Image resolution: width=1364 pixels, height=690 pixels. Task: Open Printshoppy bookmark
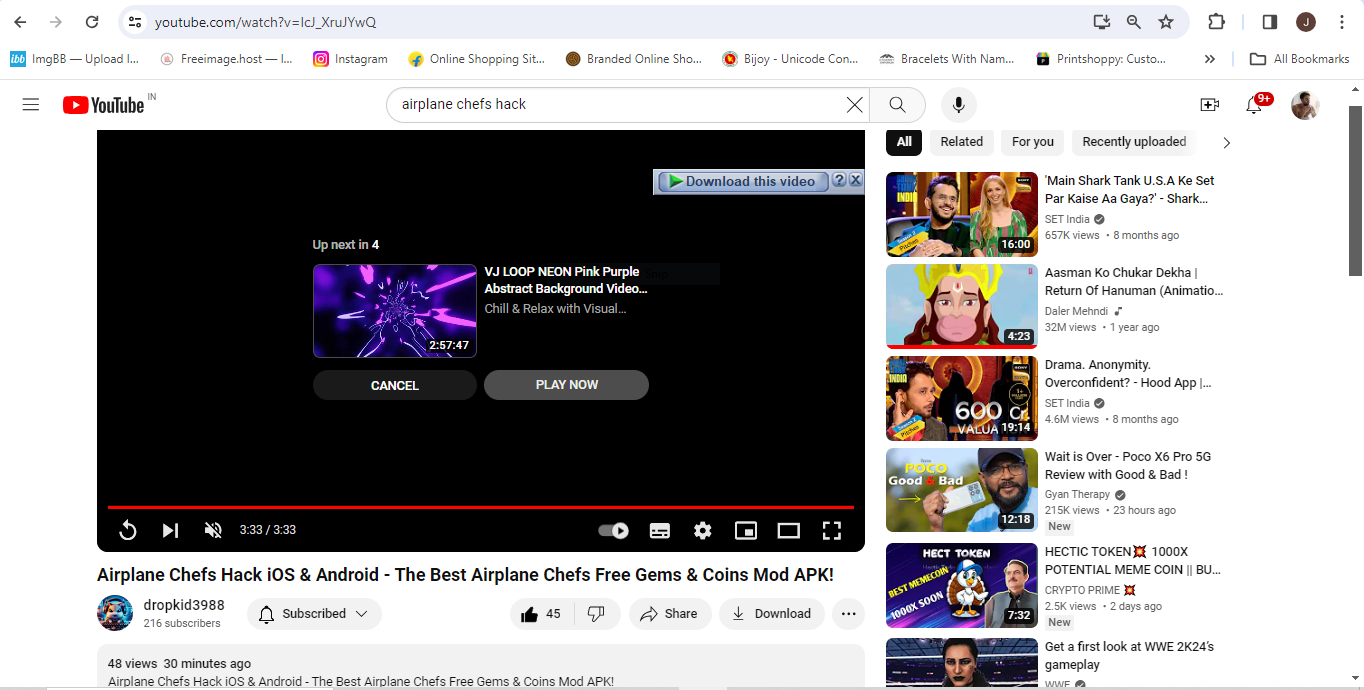[x=1102, y=59]
